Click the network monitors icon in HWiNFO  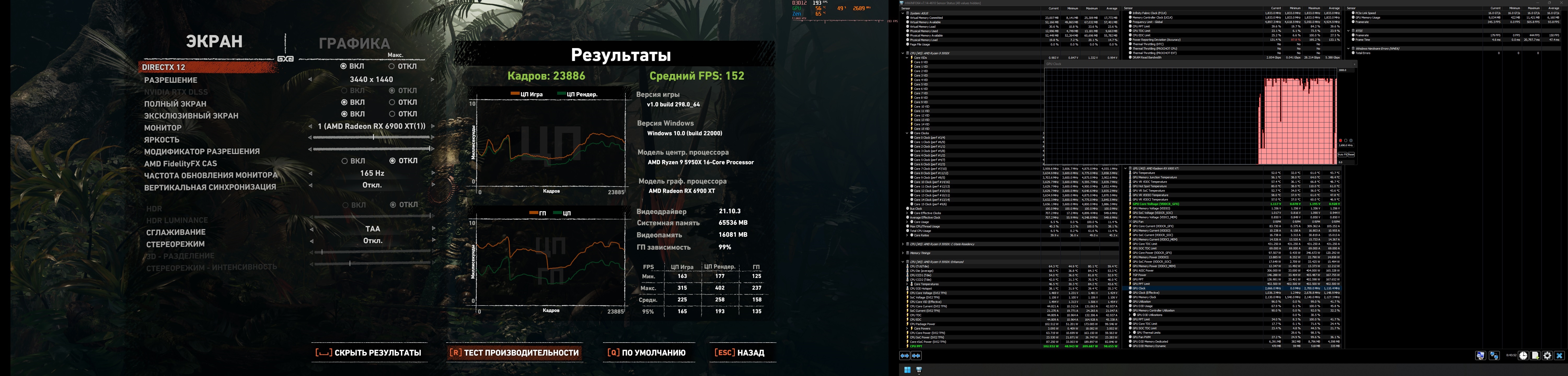(x=1494, y=356)
